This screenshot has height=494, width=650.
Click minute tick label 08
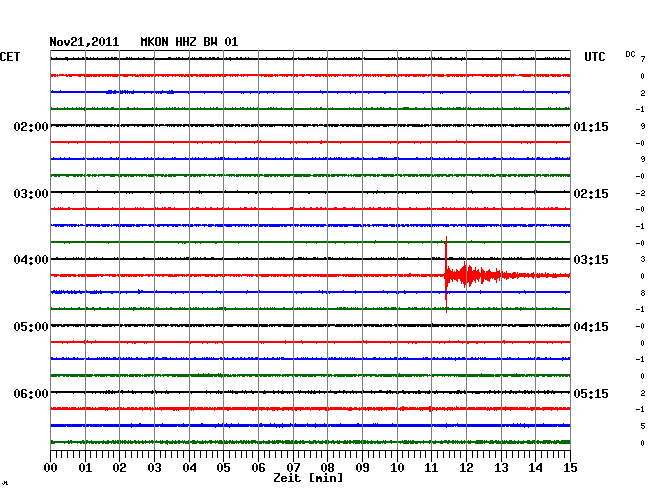coord(327,468)
